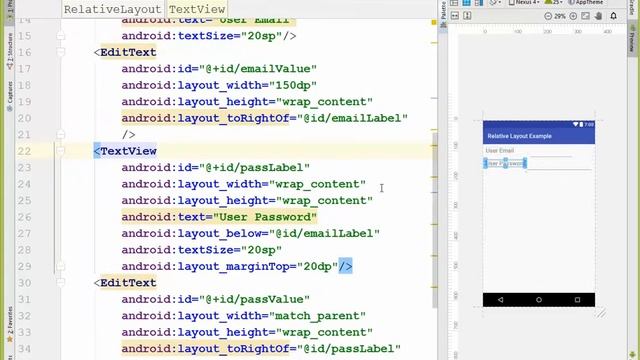
Task: Show design plus blueprint view
Action: coord(479,2)
